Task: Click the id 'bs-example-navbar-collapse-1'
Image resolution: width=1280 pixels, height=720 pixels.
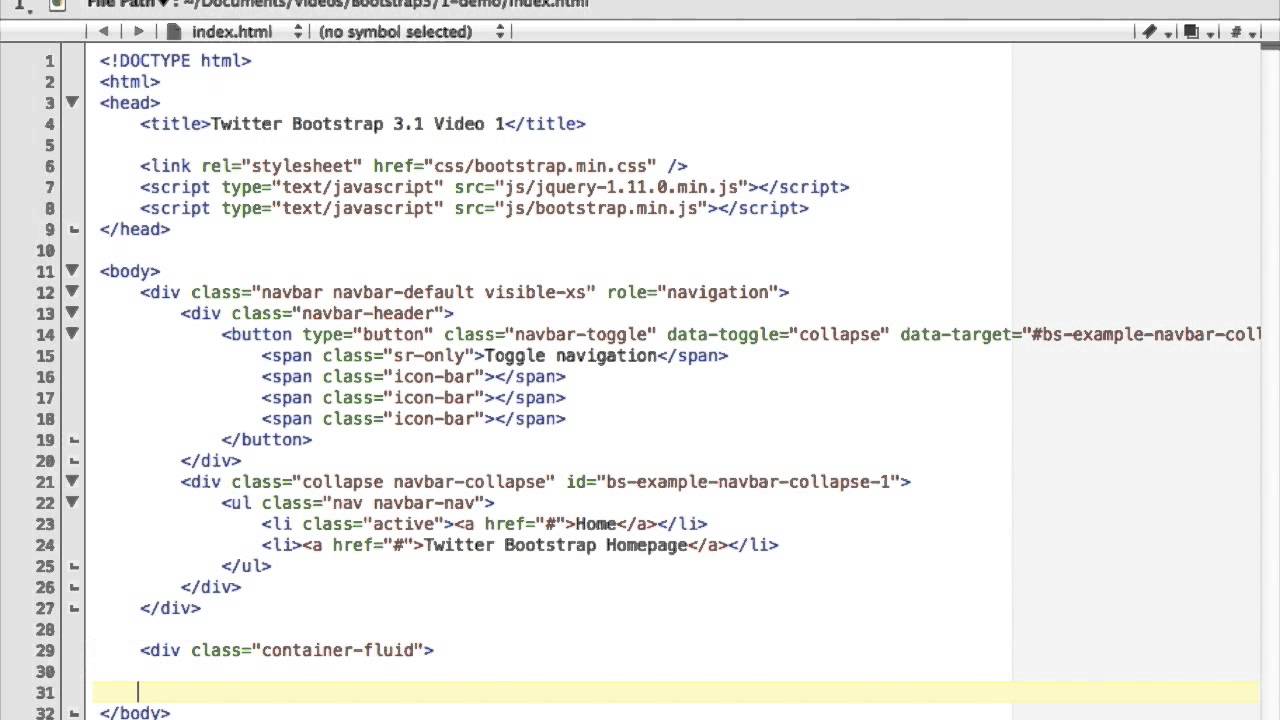Action: coord(747,482)
